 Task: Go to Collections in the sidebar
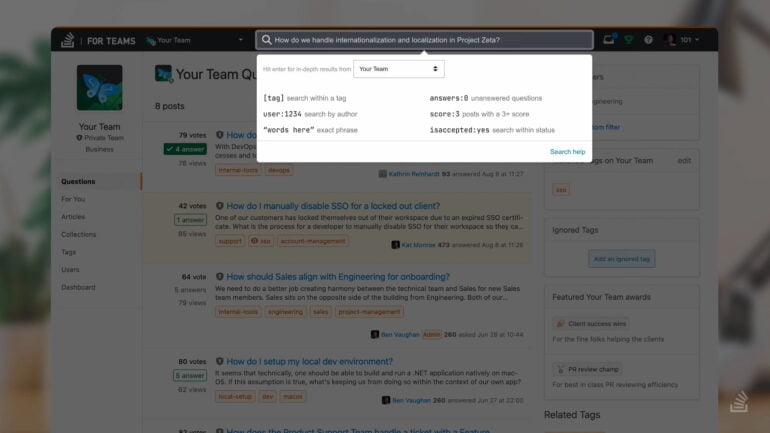(79, 234)
